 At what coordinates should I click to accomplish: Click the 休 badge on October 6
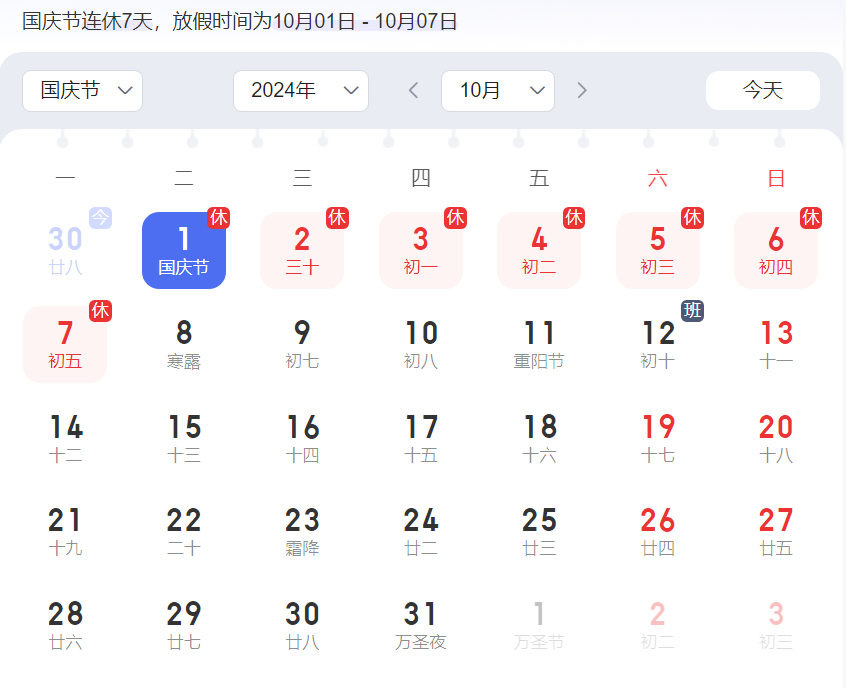(x=811, y=217)
